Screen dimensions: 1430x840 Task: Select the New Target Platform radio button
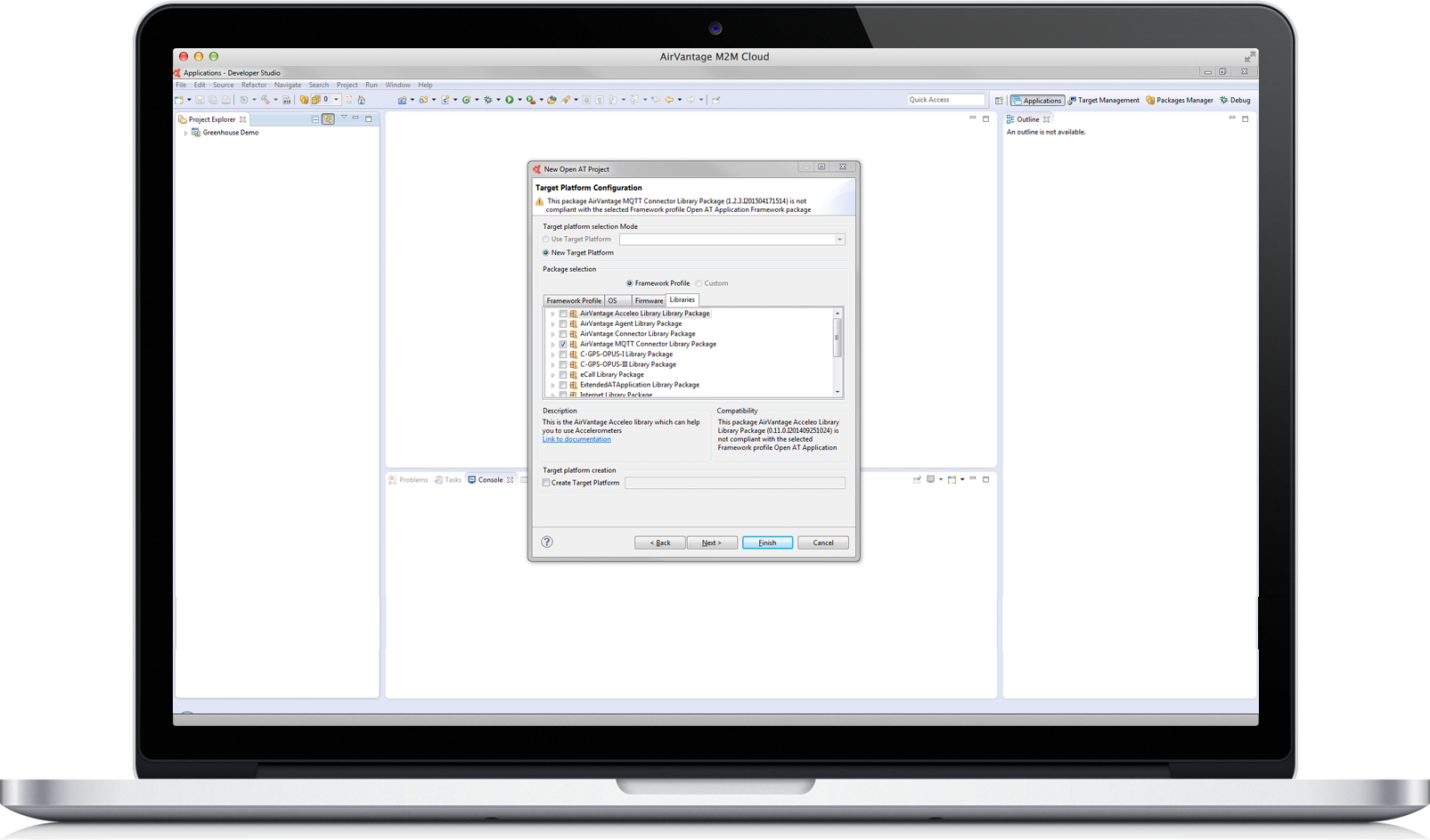pos(546,253)
